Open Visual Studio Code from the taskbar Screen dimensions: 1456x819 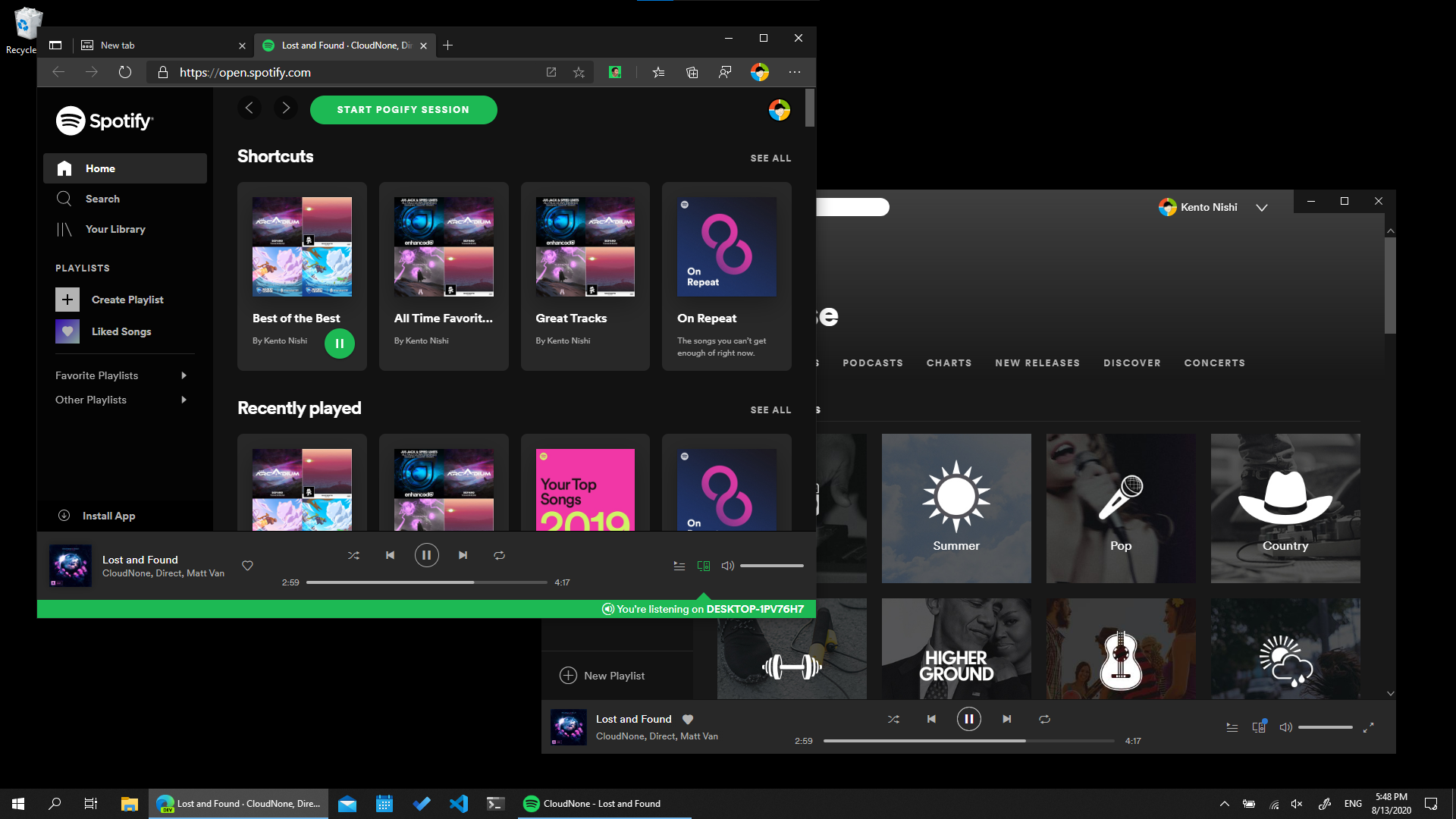coord(459,804)
